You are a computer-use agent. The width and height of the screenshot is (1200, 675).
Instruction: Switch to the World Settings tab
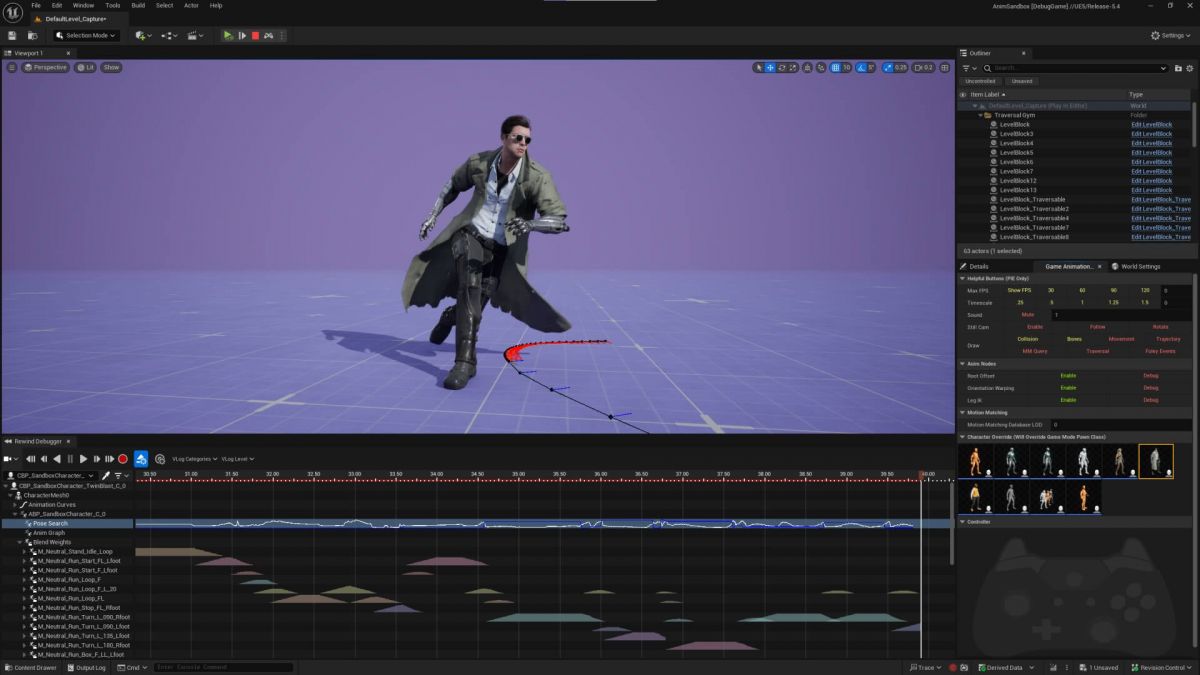(1135, 266)
